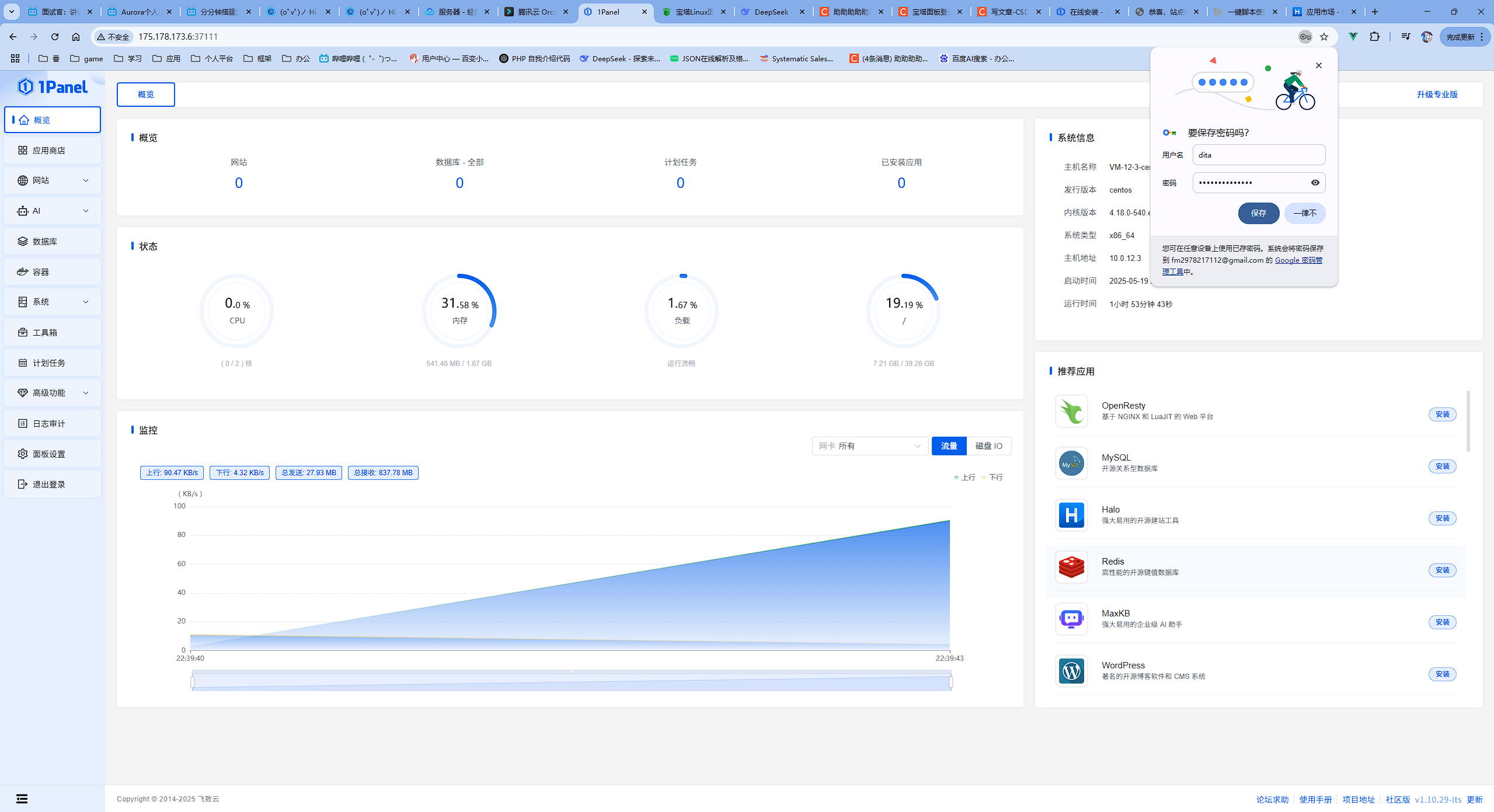The width and height of the screenshot is (1494, 812).
Task: Select the Overview tab at top
Action: tap(146, 95)
